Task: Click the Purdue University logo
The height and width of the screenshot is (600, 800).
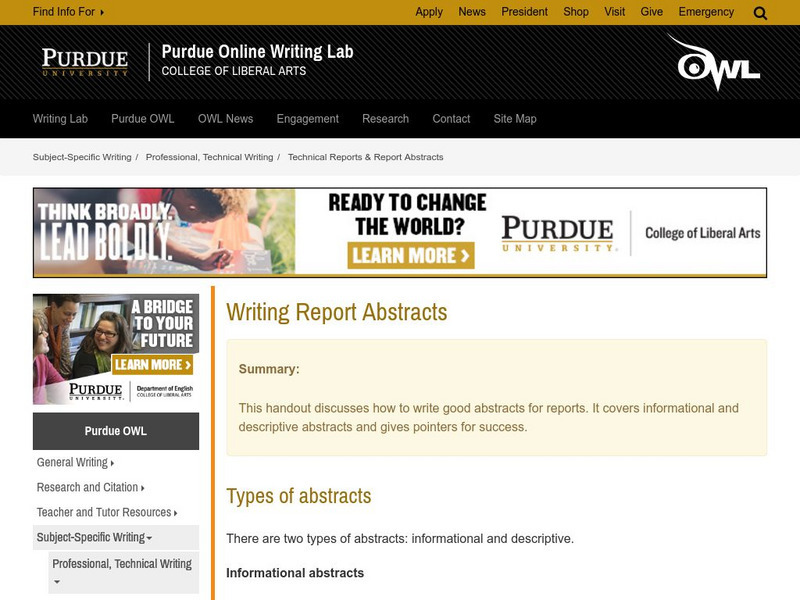Action: click(x=85, y=62)
